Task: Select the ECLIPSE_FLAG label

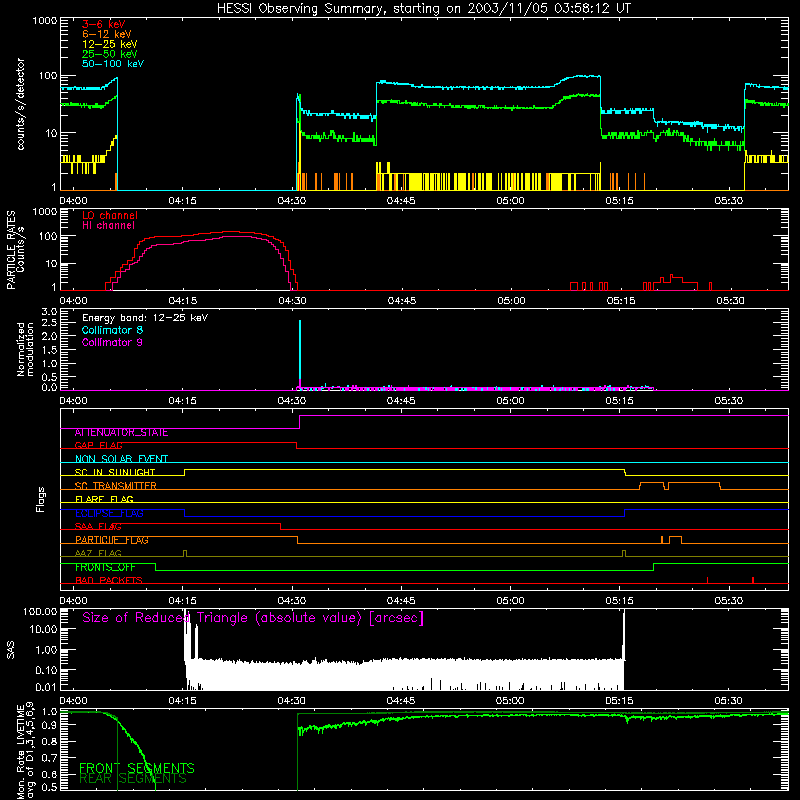Action: (109, 513)
